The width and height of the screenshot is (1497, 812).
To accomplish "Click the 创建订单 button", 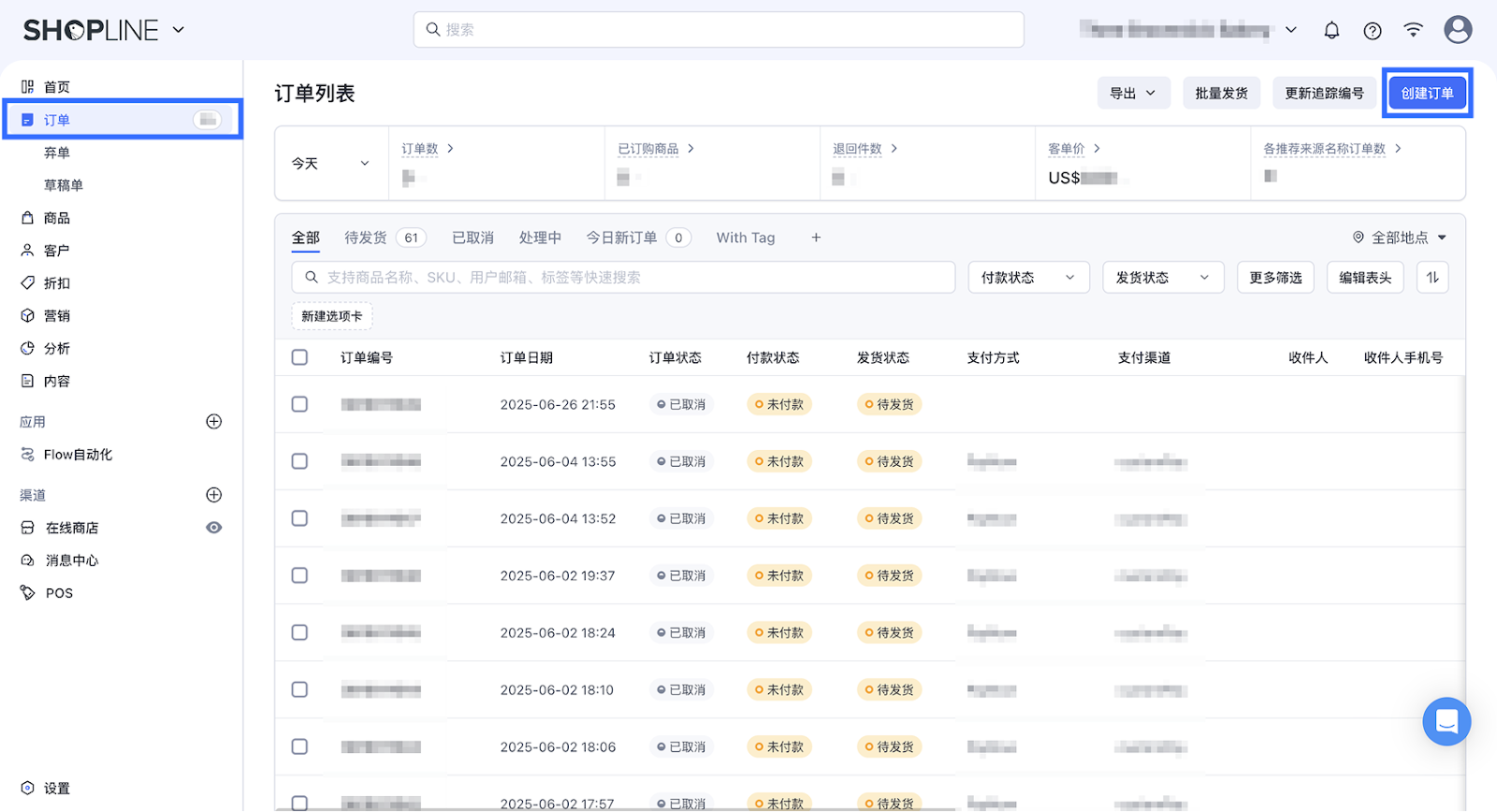I will pyautogui.click(x=1427, y=94).
